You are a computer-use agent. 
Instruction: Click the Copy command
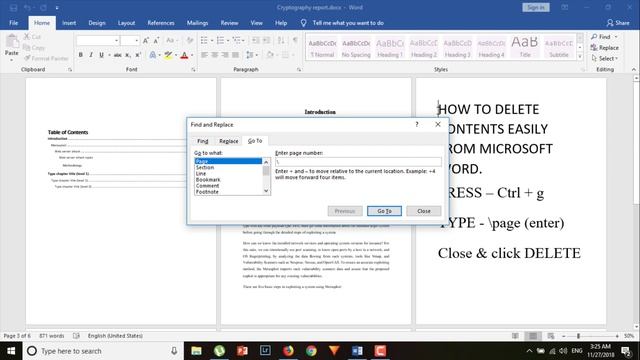coord(34,47)
